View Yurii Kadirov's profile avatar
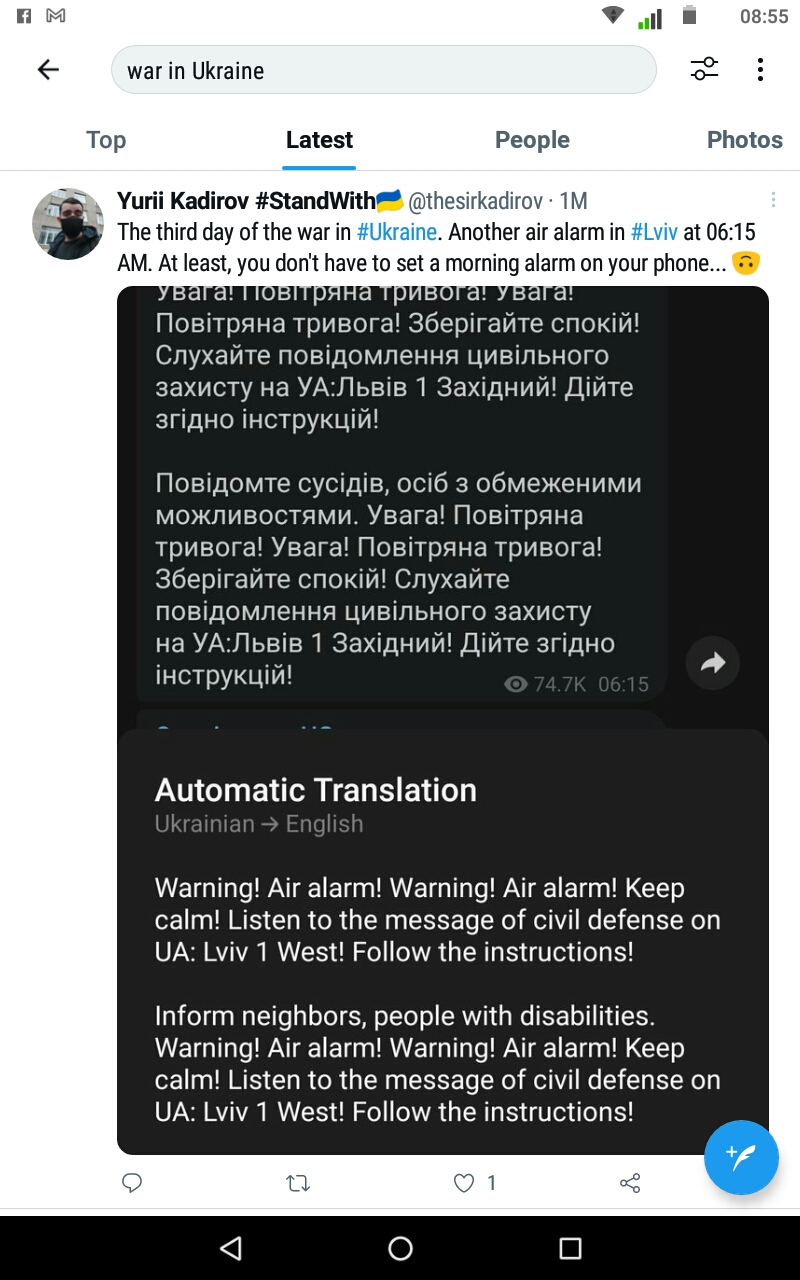This screenshot has height=1280, width=800. click(68, 223)
